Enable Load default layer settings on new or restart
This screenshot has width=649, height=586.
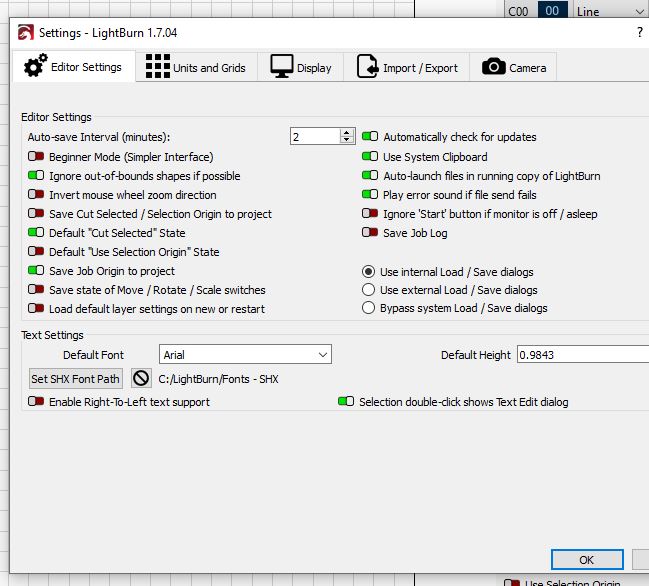(36, 309)
